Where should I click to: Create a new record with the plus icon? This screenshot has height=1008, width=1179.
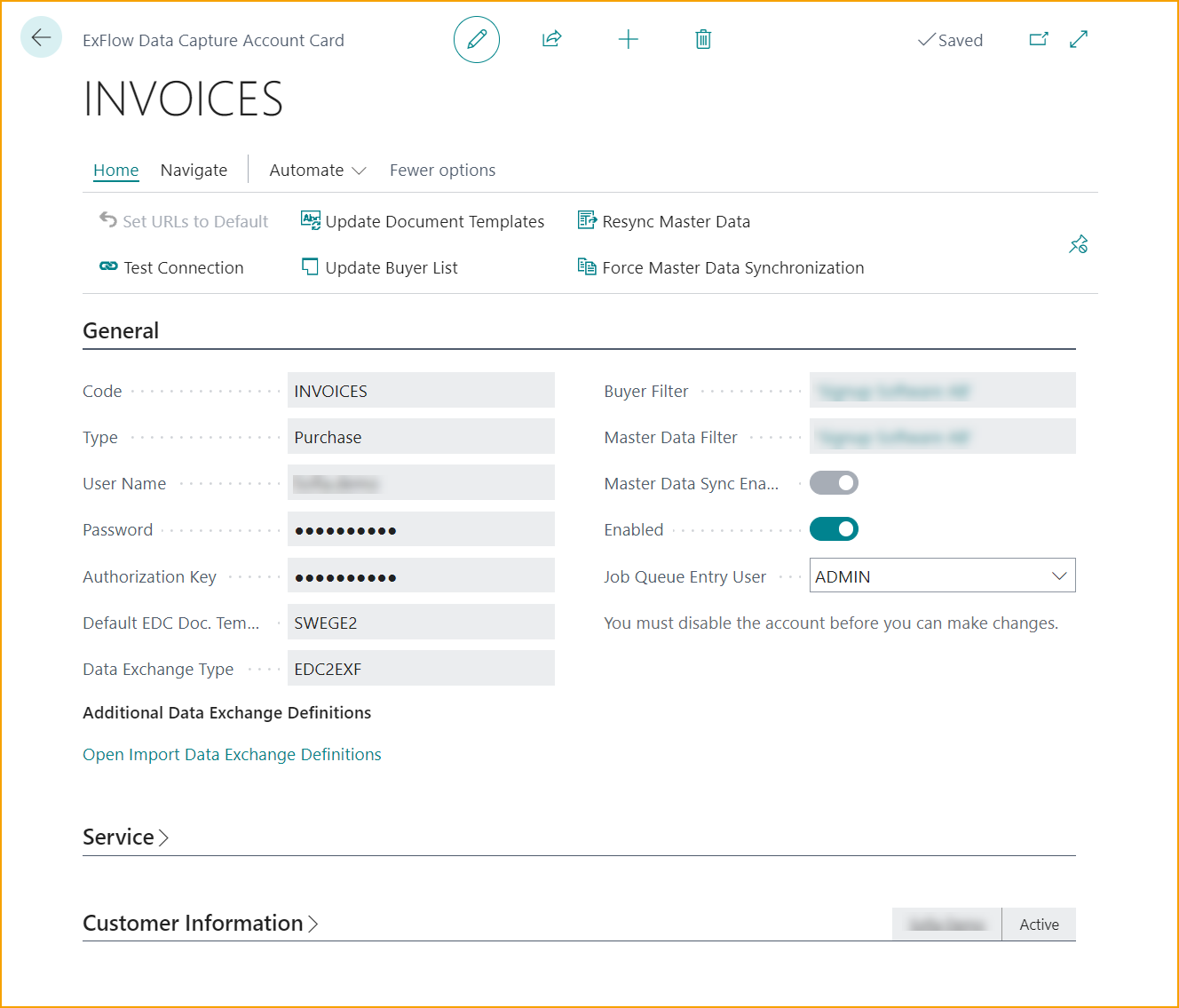[628, 39]
